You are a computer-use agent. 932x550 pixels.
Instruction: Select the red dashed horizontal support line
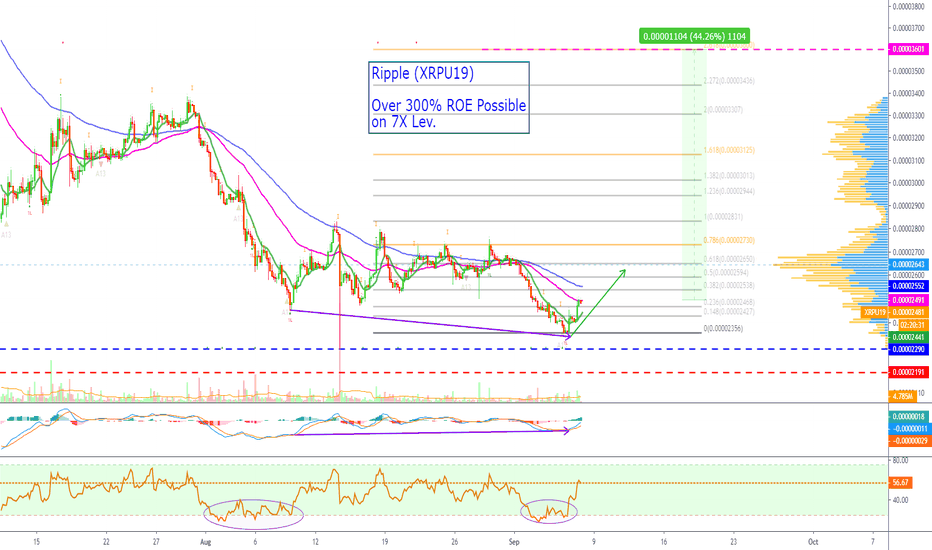(444, 372)
